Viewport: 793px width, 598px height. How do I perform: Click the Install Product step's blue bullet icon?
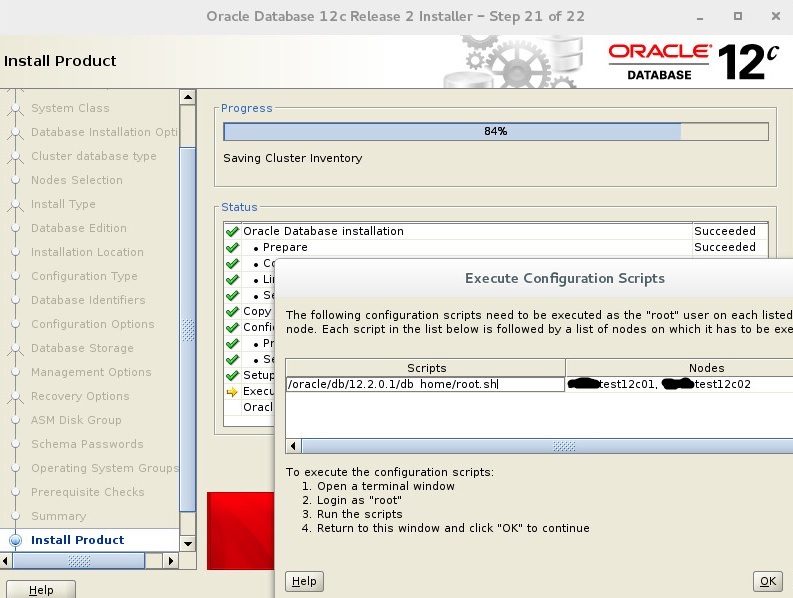point(16,540)
